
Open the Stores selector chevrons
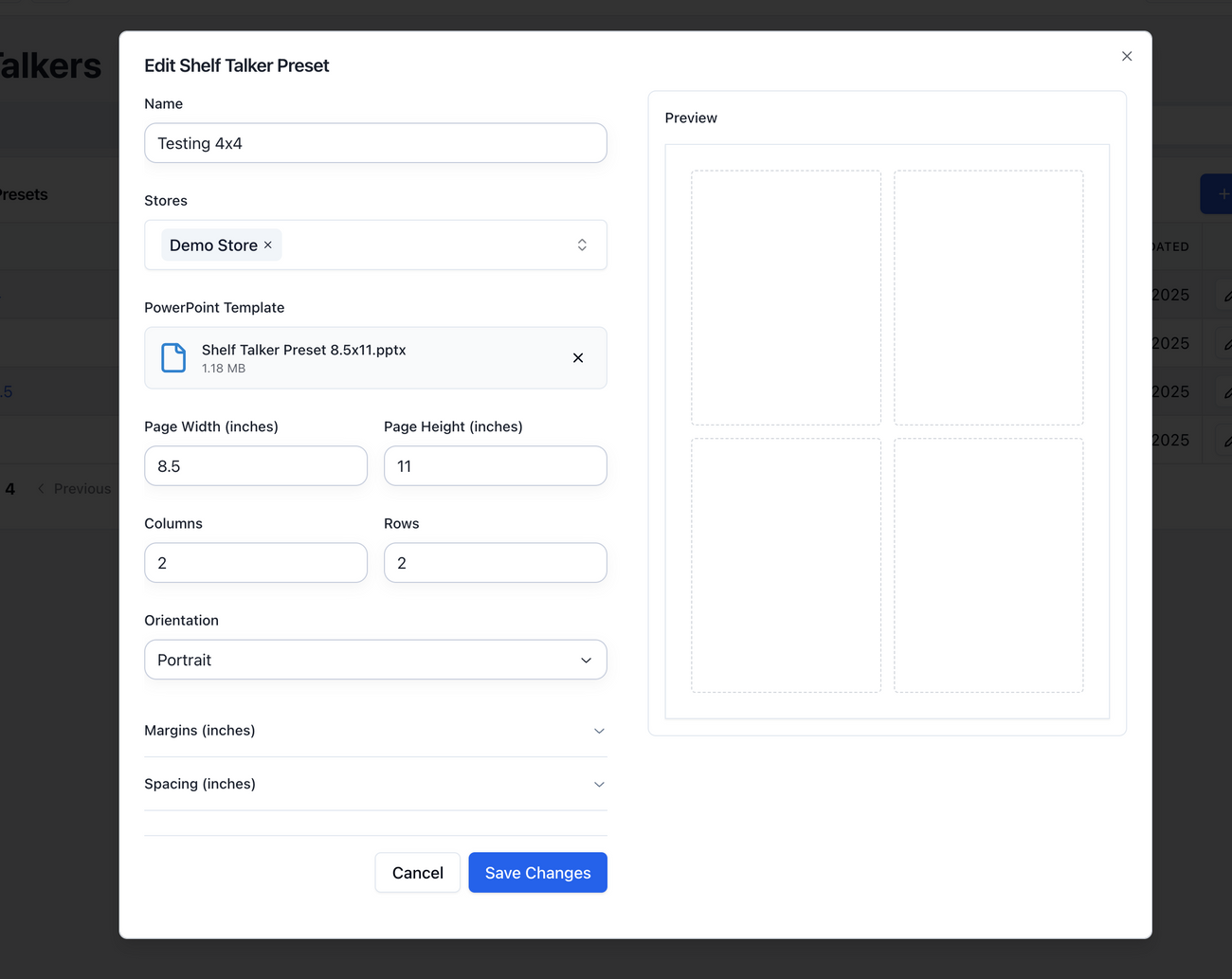coord(582,245)
